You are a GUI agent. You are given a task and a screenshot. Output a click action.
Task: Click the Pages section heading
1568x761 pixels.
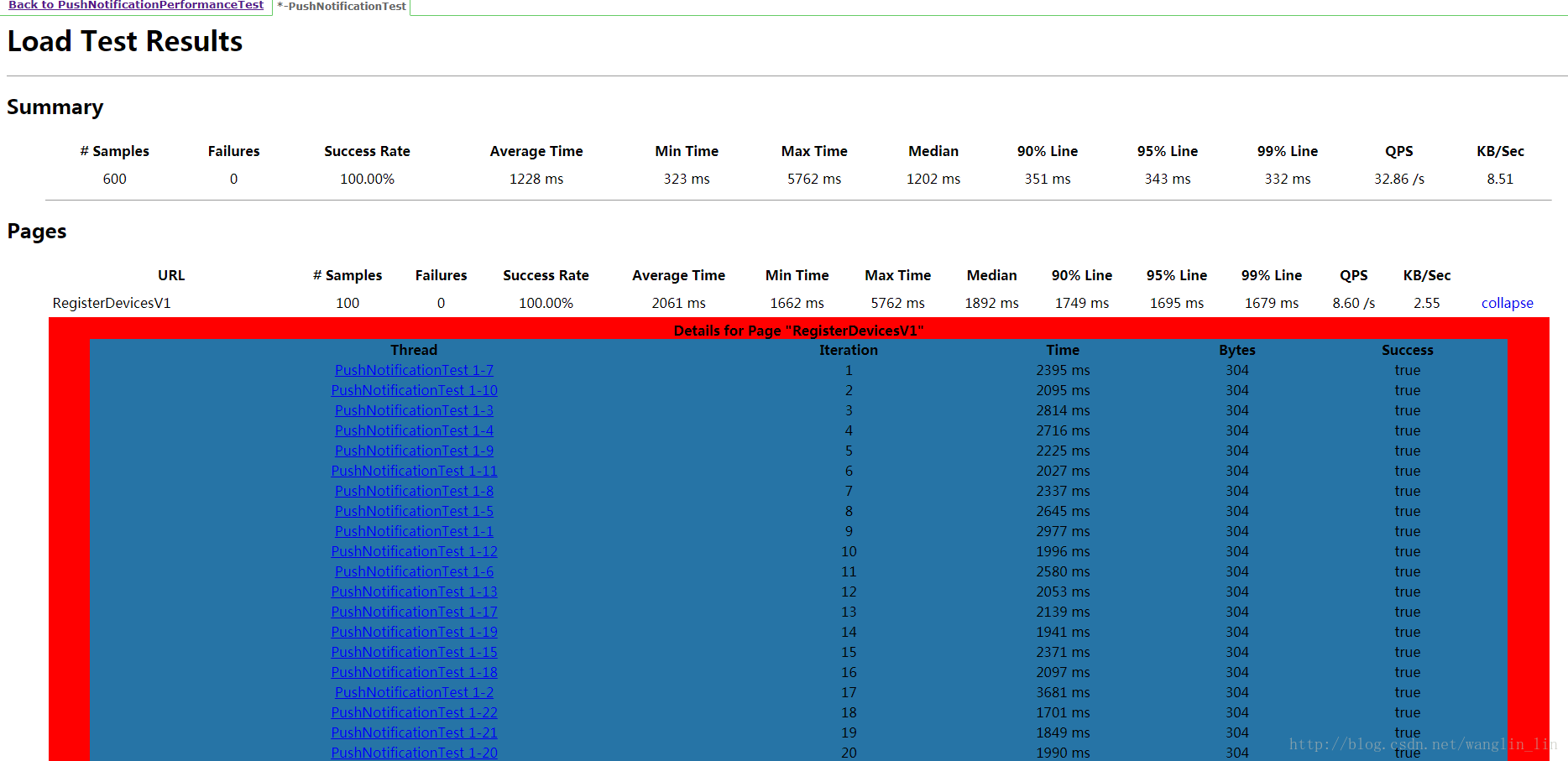click(x=37, y=232)
